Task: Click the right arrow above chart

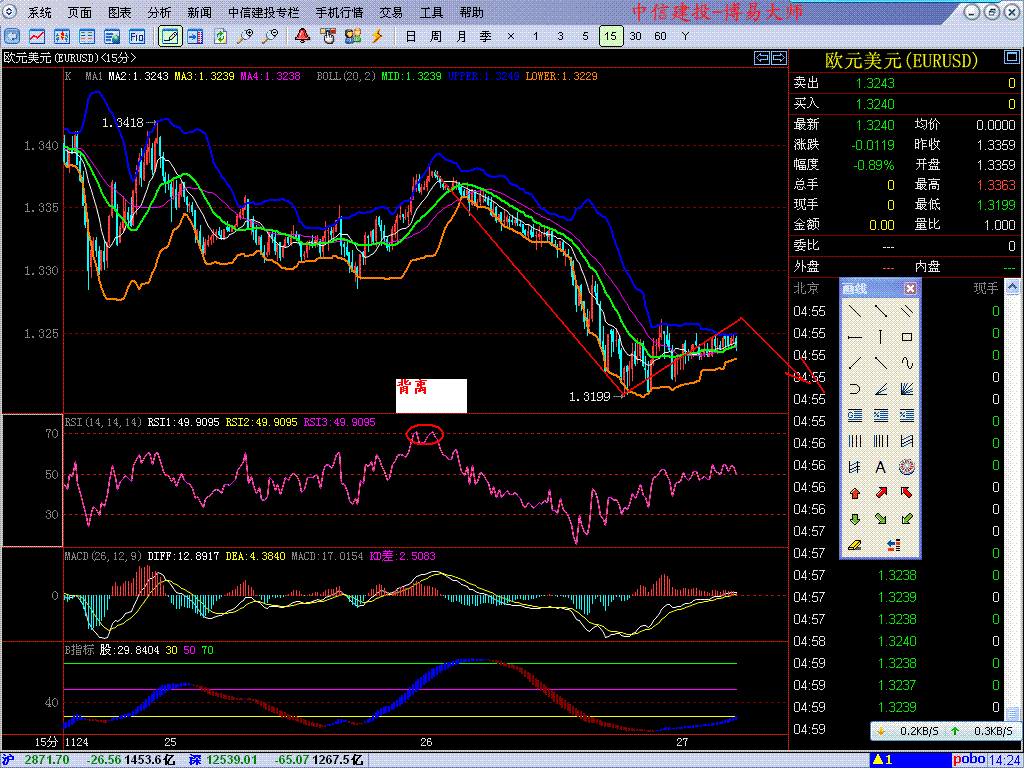Action: (x=777, y=57)
